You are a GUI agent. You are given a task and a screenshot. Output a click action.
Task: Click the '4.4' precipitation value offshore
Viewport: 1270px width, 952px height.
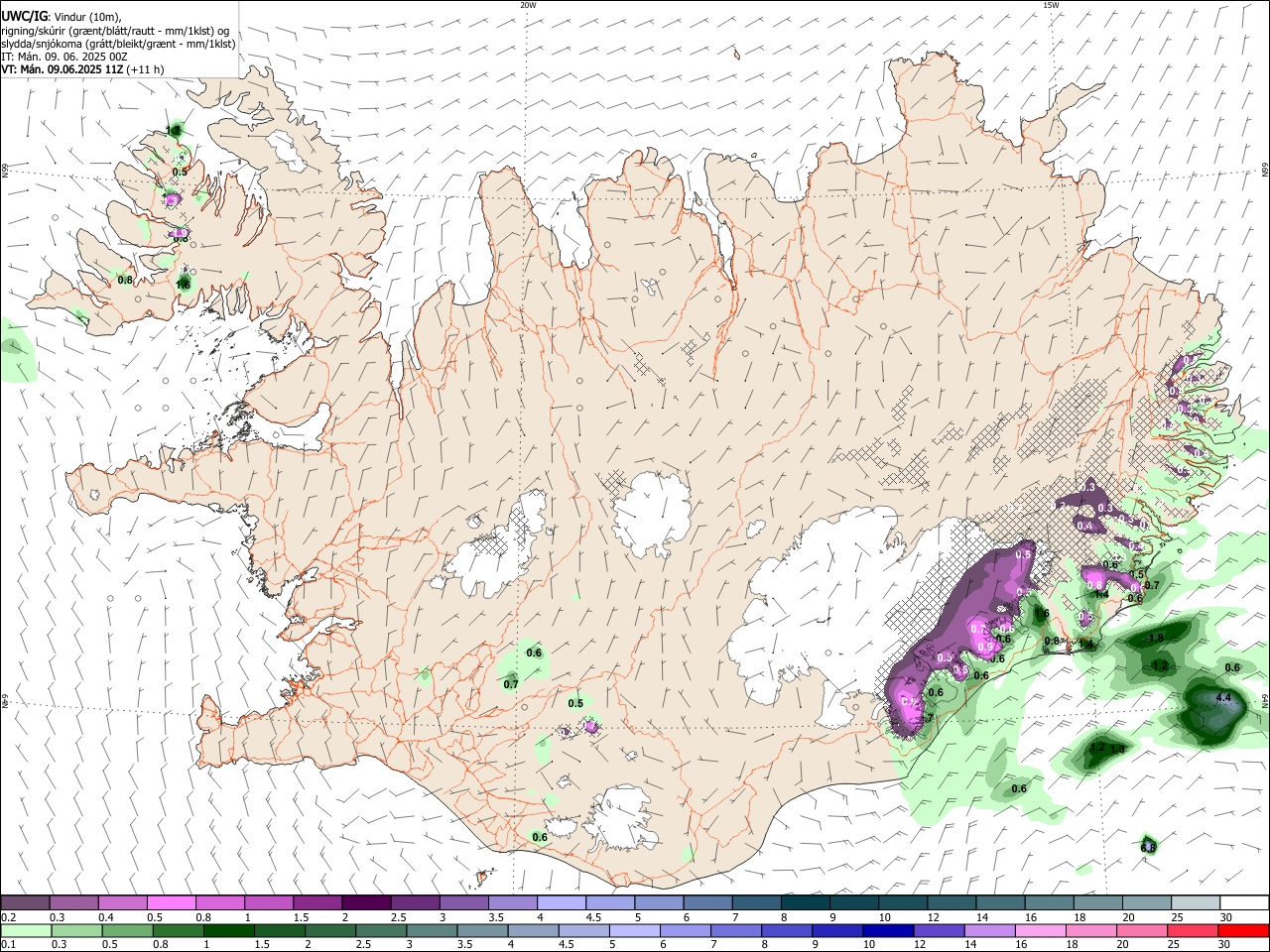[1223, 698]
